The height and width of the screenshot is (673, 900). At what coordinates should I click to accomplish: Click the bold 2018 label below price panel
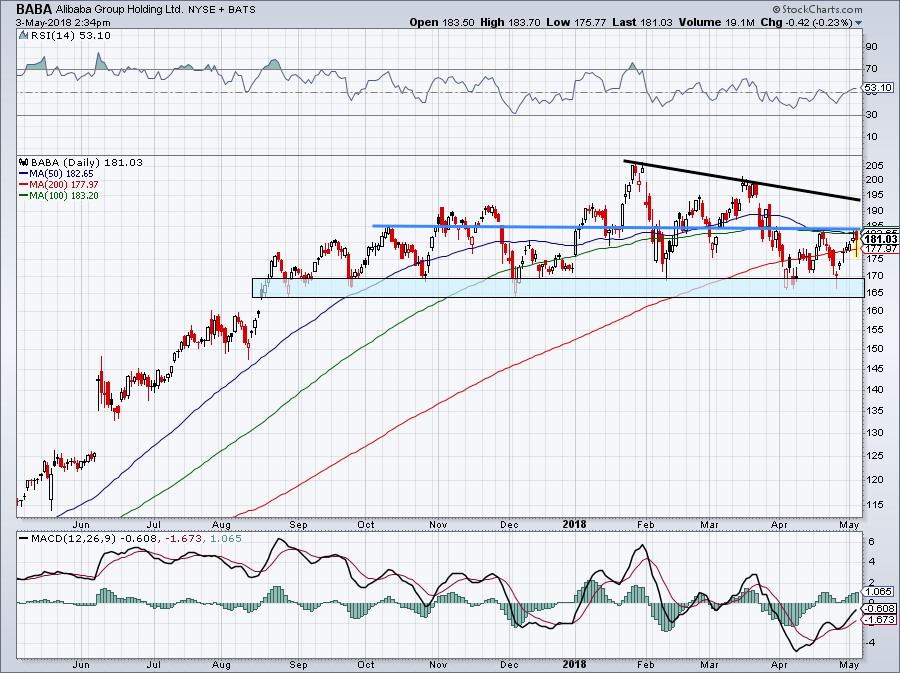pos(575,524)
